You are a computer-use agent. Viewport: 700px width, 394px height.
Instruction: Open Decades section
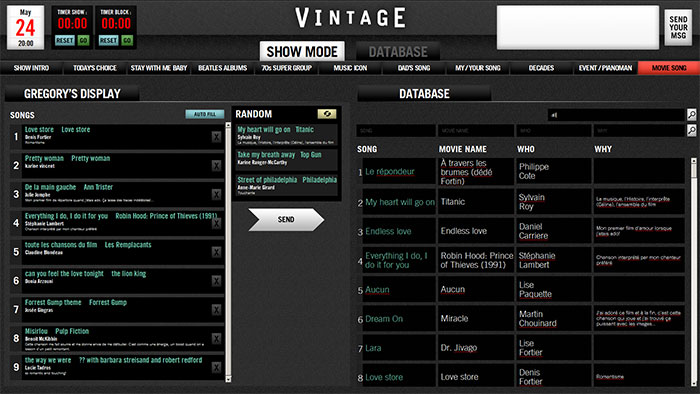541,68
